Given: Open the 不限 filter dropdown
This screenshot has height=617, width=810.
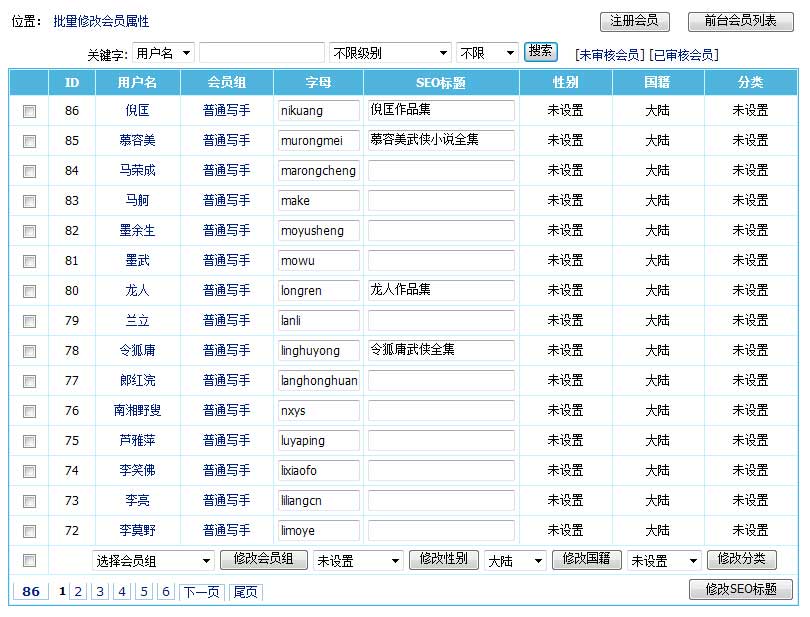Looking at the screenshot, I should pyautogui.click(x=487, y=53).
